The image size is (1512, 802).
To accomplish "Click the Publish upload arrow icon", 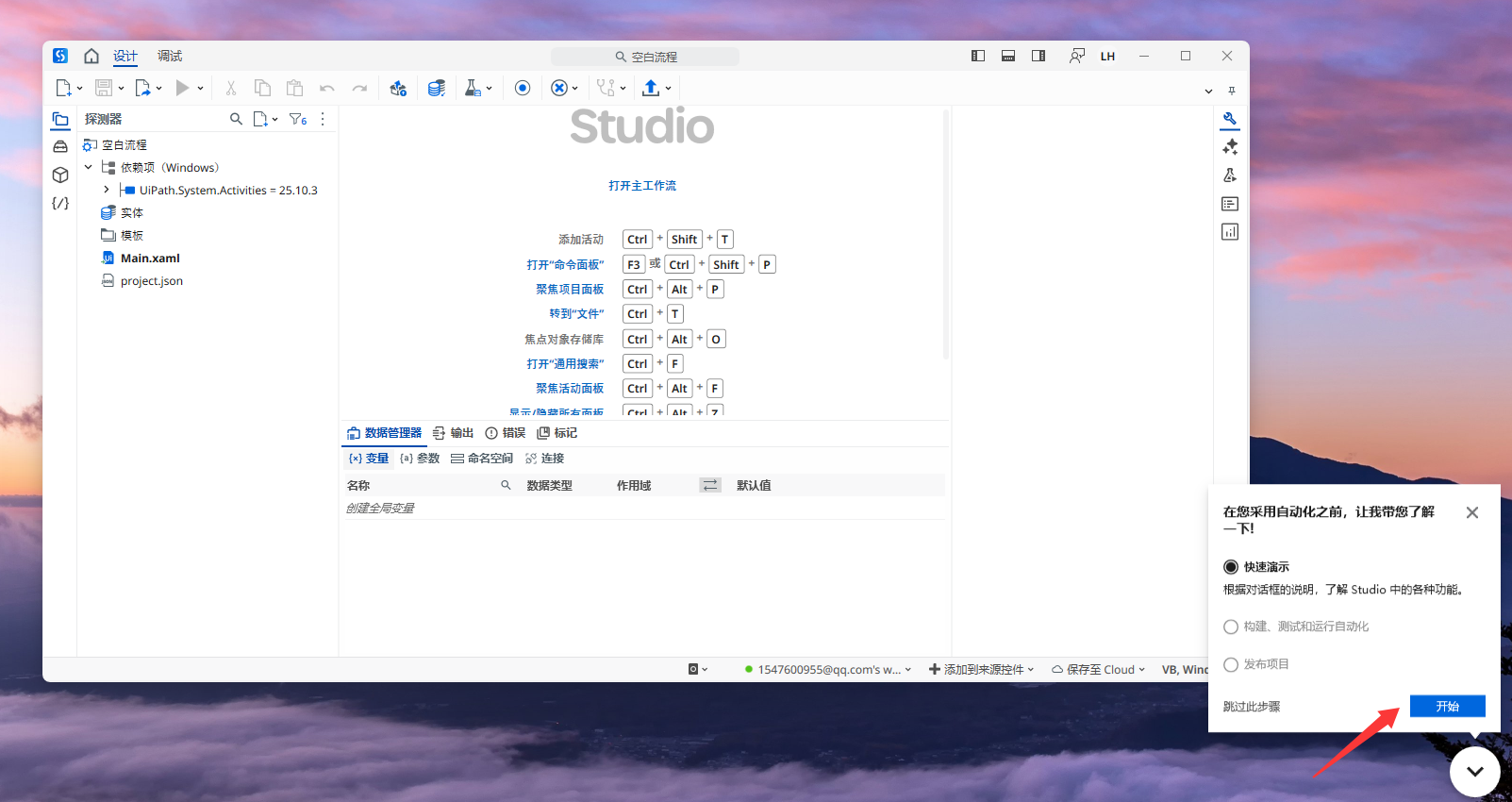I will pyautogui.click(x=651, y=88).
